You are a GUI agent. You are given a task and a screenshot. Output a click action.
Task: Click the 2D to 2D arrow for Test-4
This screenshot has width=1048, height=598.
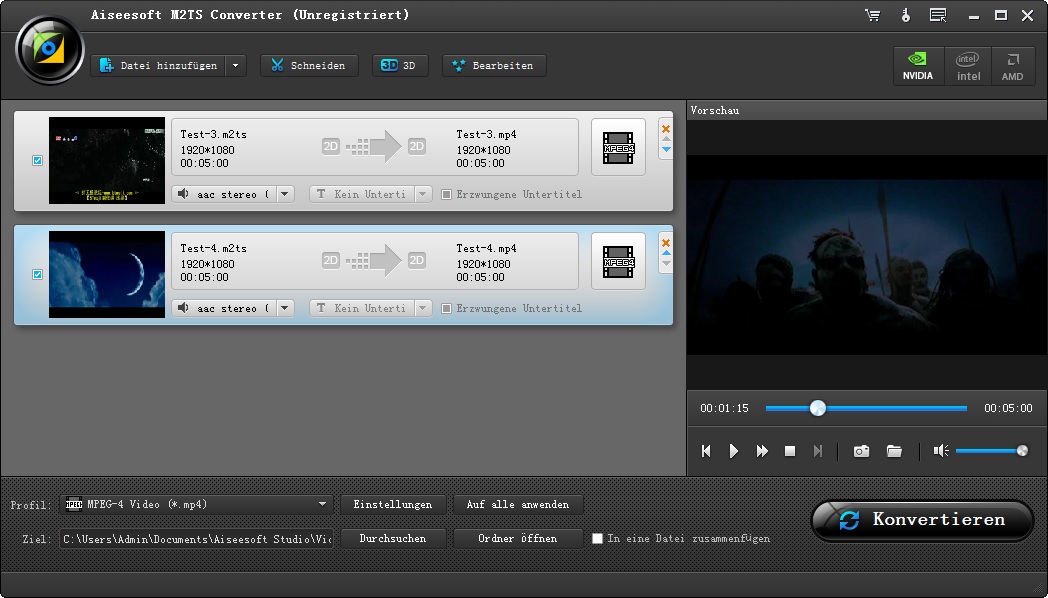click(x=374, y=261)
